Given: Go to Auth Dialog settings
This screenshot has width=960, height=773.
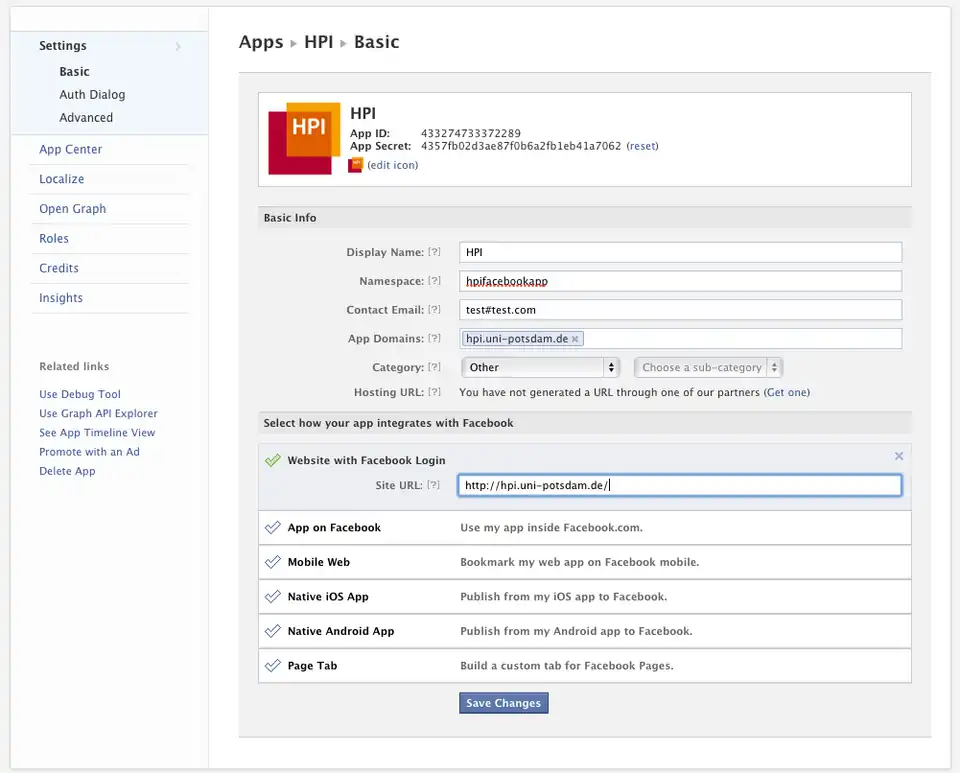Looking at the screenshot, I should pyautogui.click(x=92, y=95).
